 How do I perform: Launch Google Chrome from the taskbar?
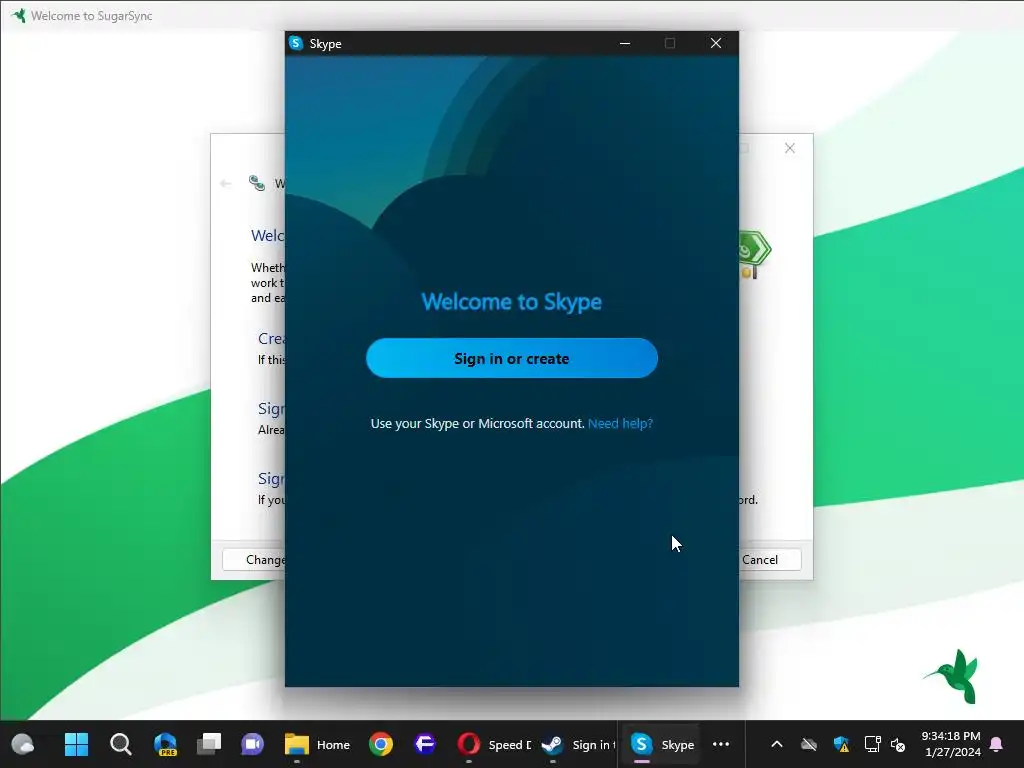point(381,744)
